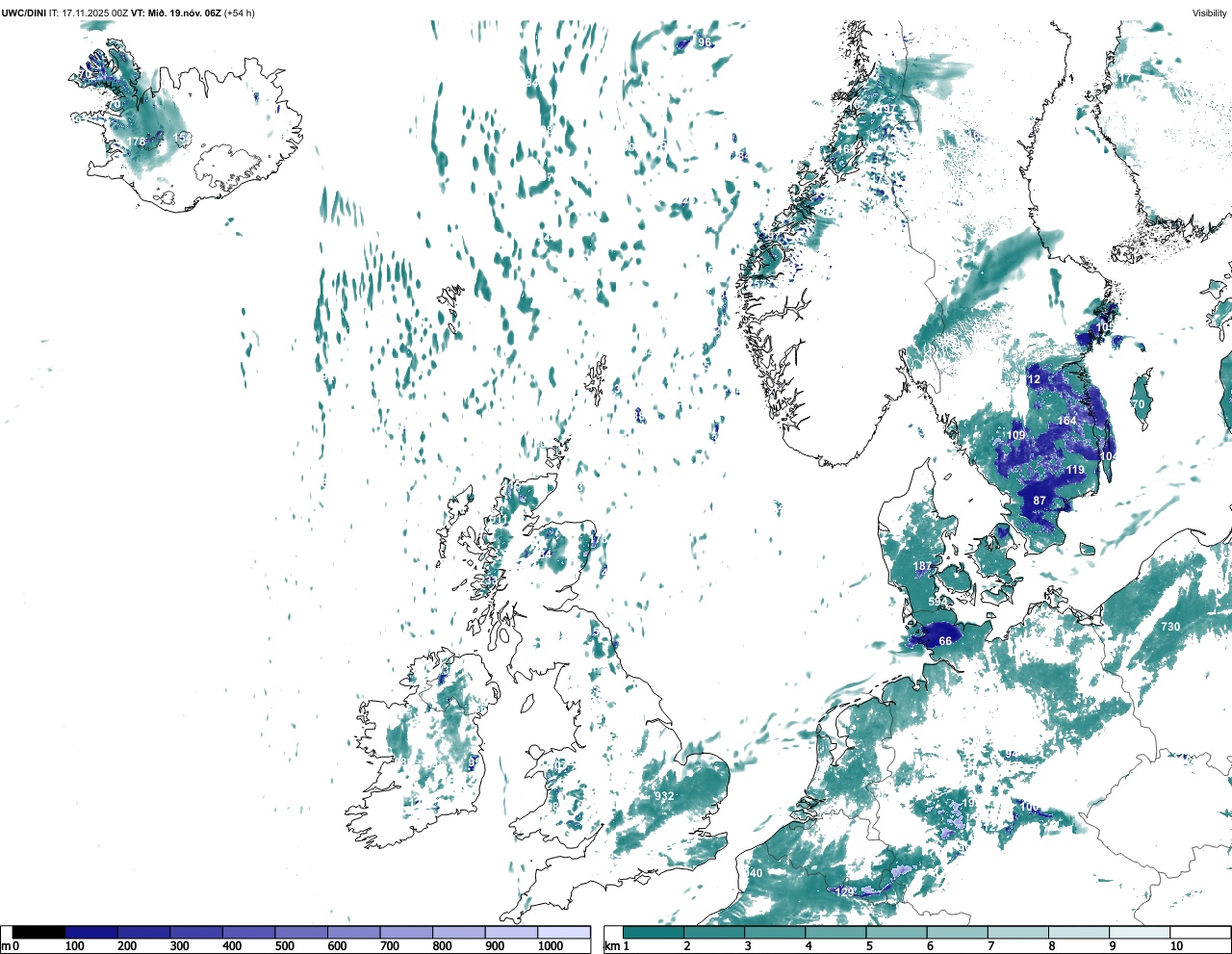This screenshot has width=1232, height=954.
Task: Select the 5–6 km legend swatch
Action: click(x=896, y=932)
